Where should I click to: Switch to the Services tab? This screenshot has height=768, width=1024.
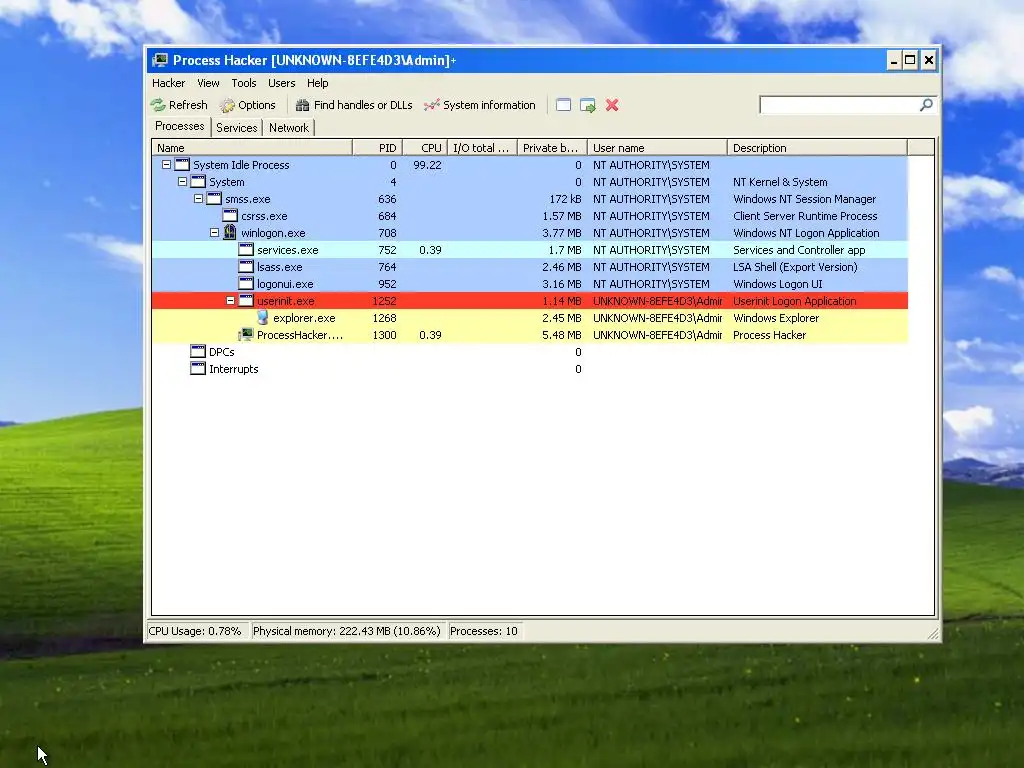[x=236, y=128]
